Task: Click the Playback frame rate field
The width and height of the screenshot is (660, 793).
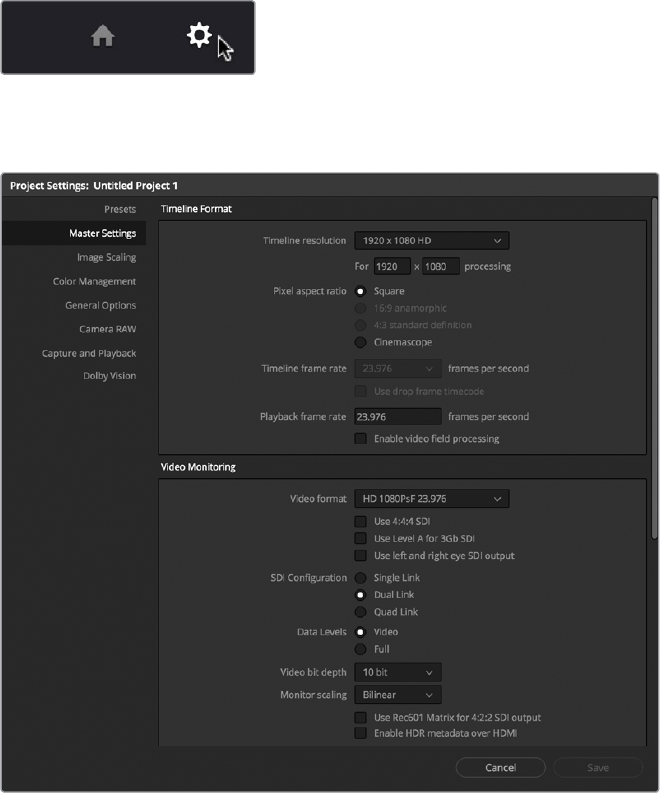Action: (398, 417)
